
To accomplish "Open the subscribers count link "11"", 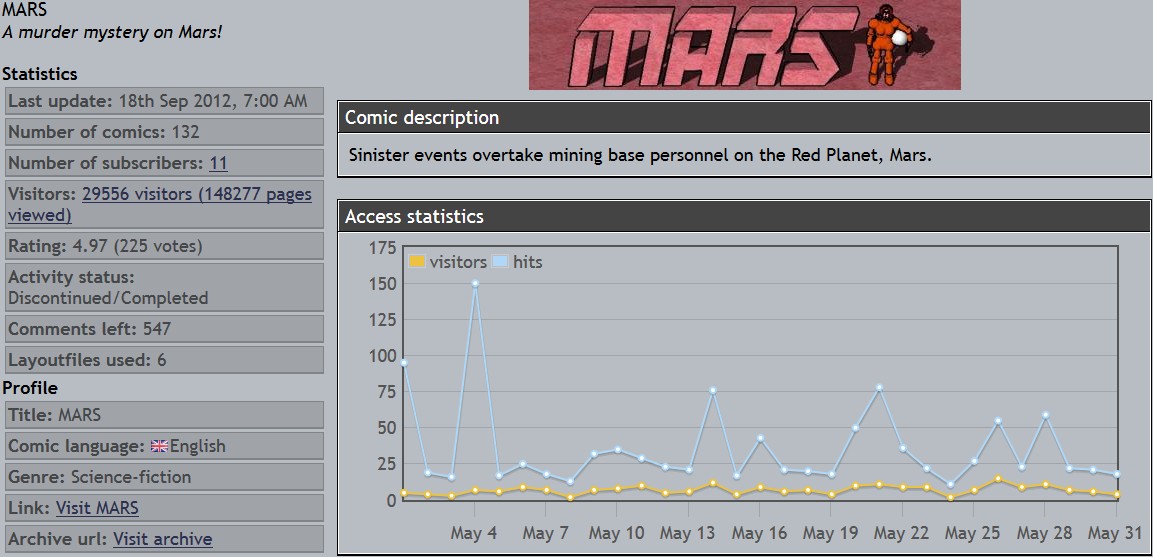I will 218,163.
